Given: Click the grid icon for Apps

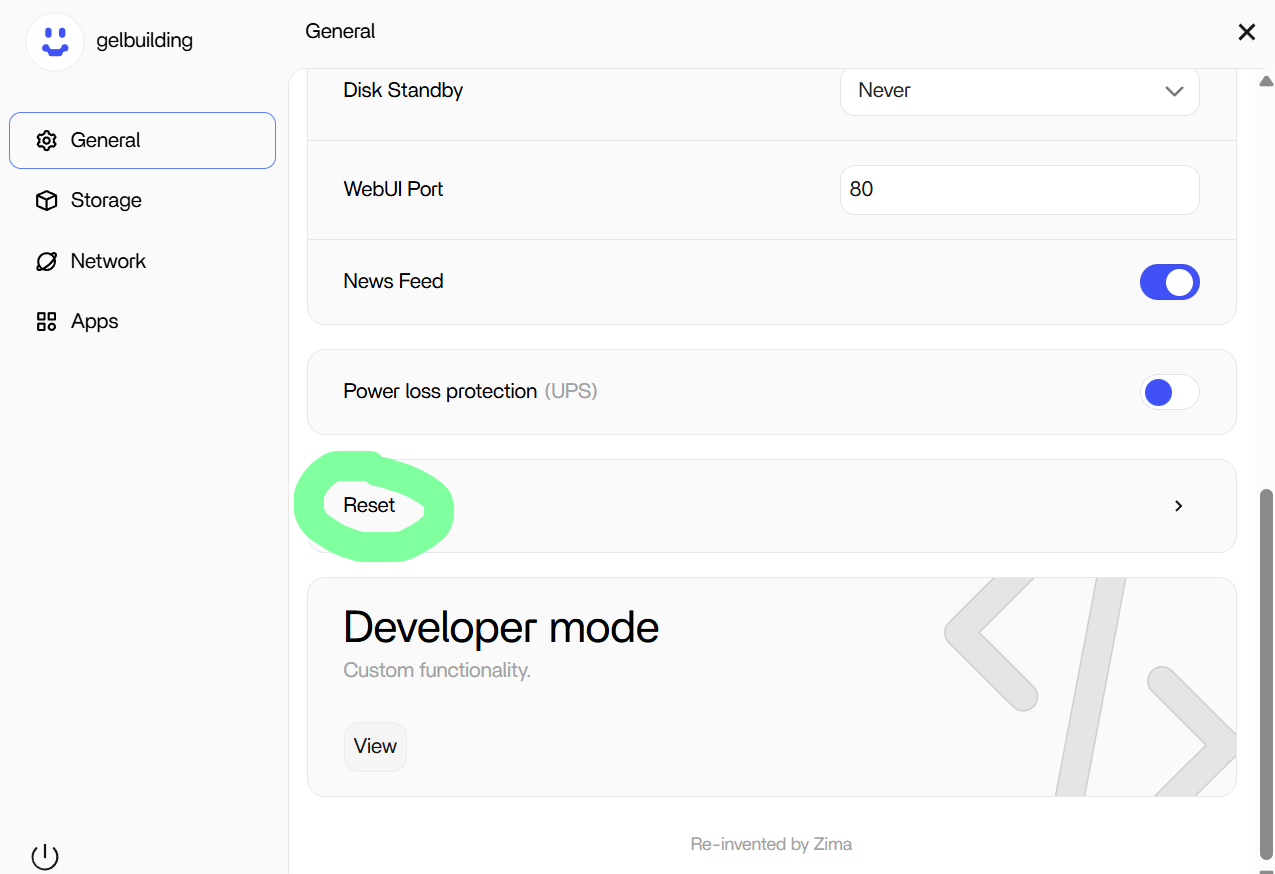Looking at the screenshot, I should click(46, 322).
